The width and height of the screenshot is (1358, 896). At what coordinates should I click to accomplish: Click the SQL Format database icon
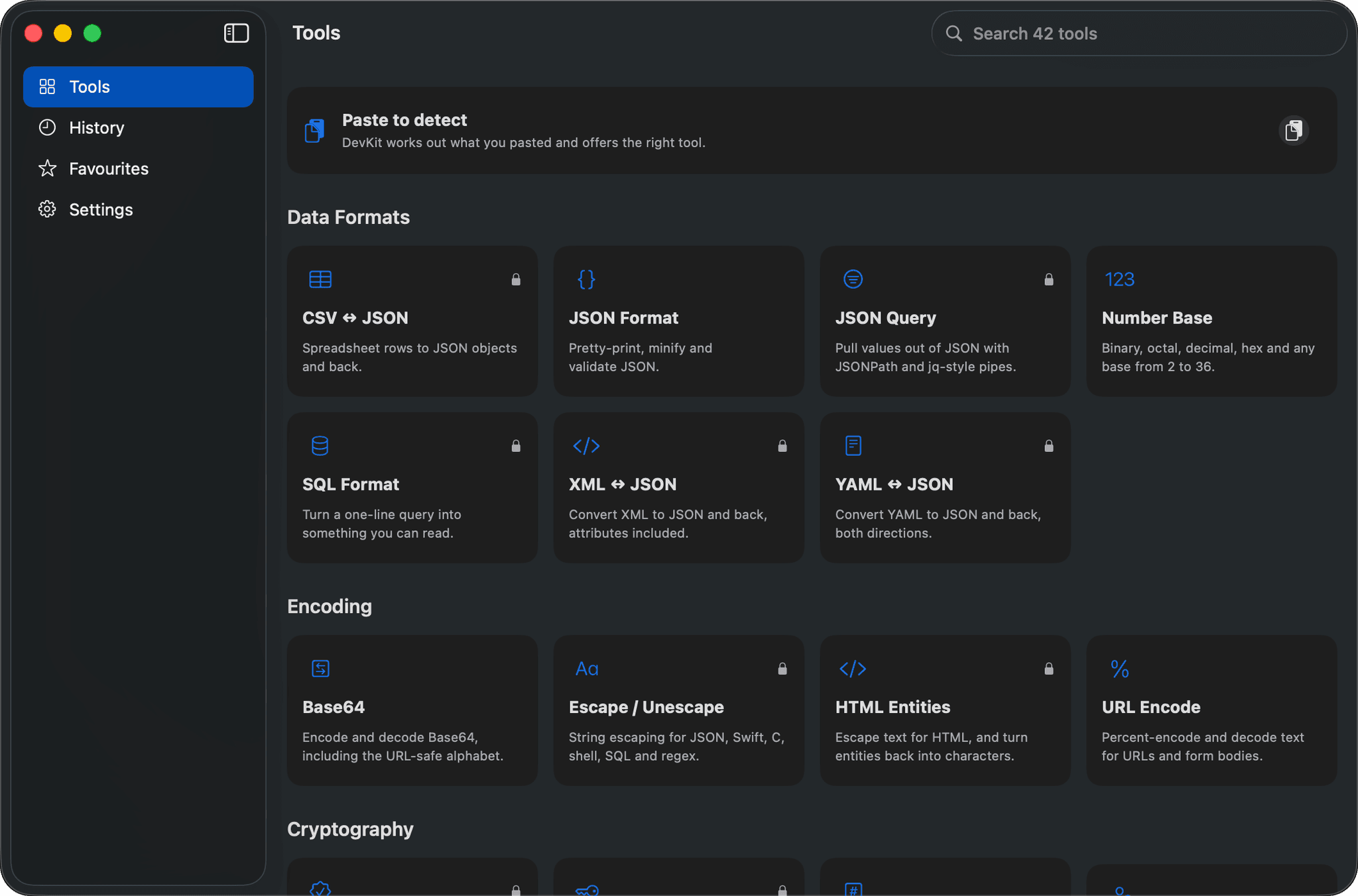320,446
